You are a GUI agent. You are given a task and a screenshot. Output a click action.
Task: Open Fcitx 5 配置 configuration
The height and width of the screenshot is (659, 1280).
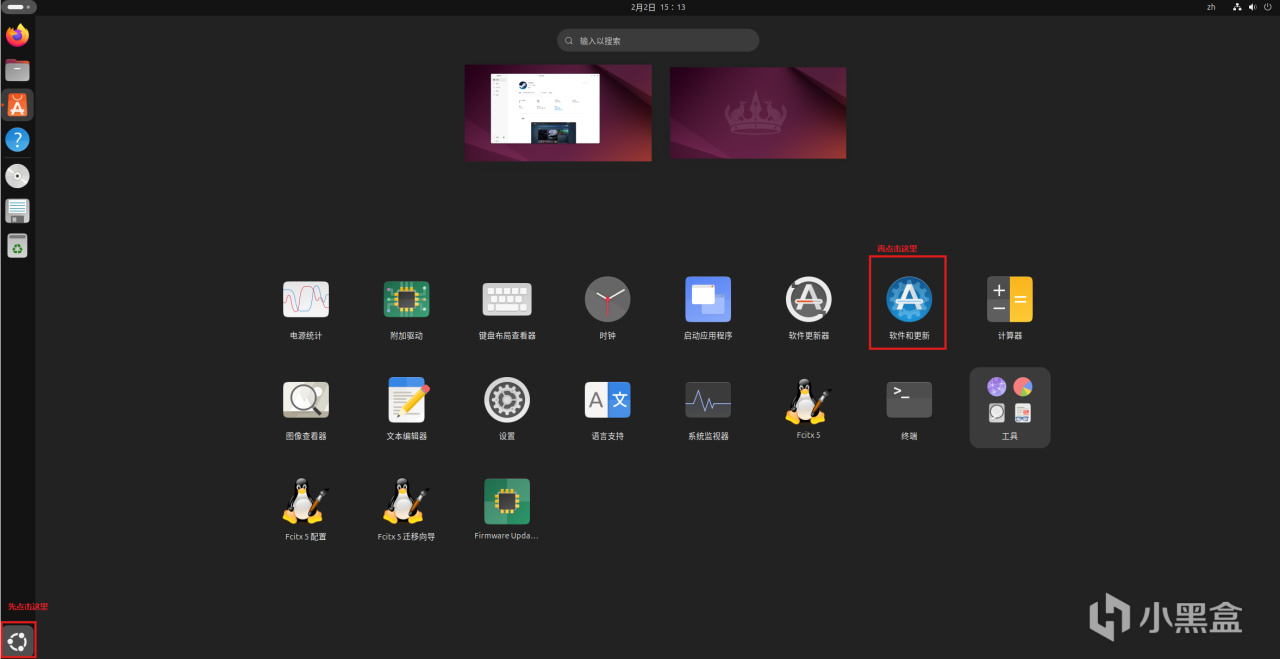pos(306,510)
